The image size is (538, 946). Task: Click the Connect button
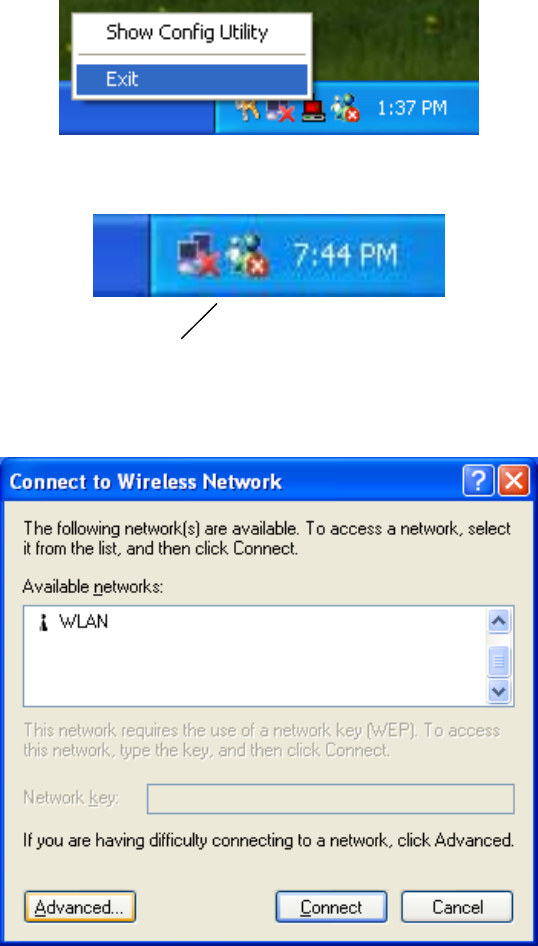pos(331,907)
